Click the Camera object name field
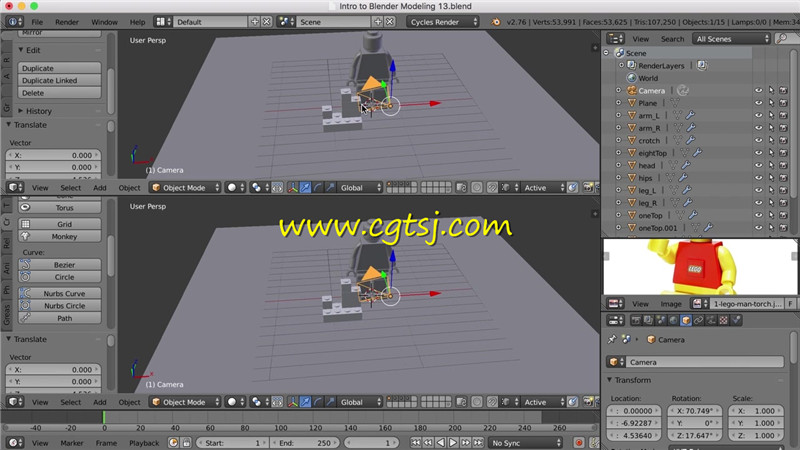Screen dimensions: 800x450 pos(705,362)
